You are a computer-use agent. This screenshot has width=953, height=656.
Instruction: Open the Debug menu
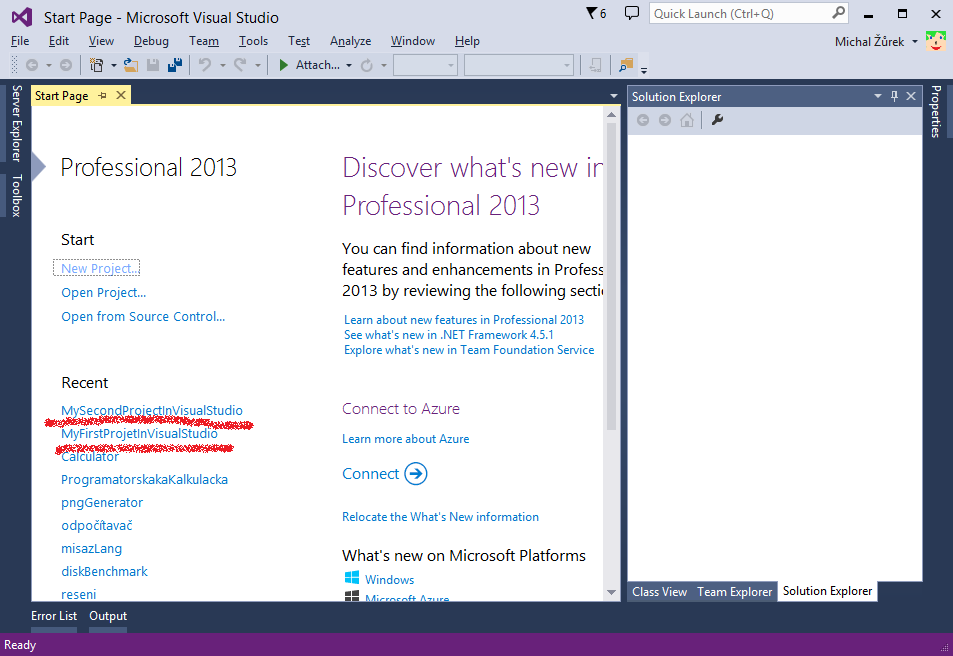(x=151, y=41)
